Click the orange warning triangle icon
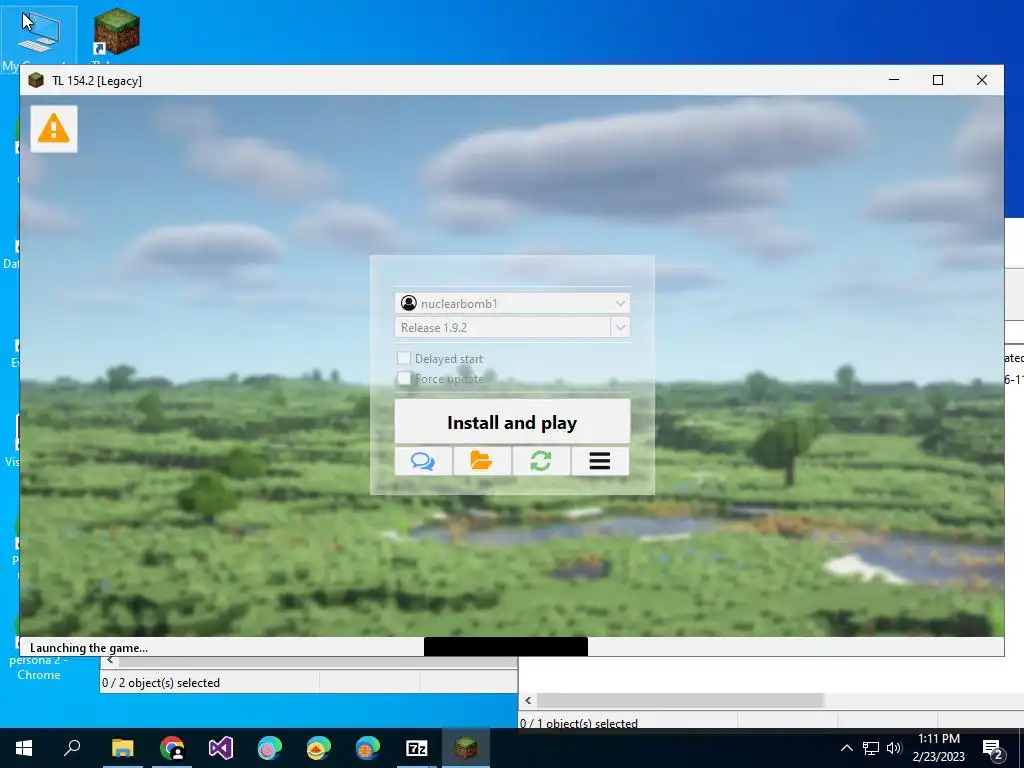Screen dimensions: 1024x768 [x=54, y=129]
